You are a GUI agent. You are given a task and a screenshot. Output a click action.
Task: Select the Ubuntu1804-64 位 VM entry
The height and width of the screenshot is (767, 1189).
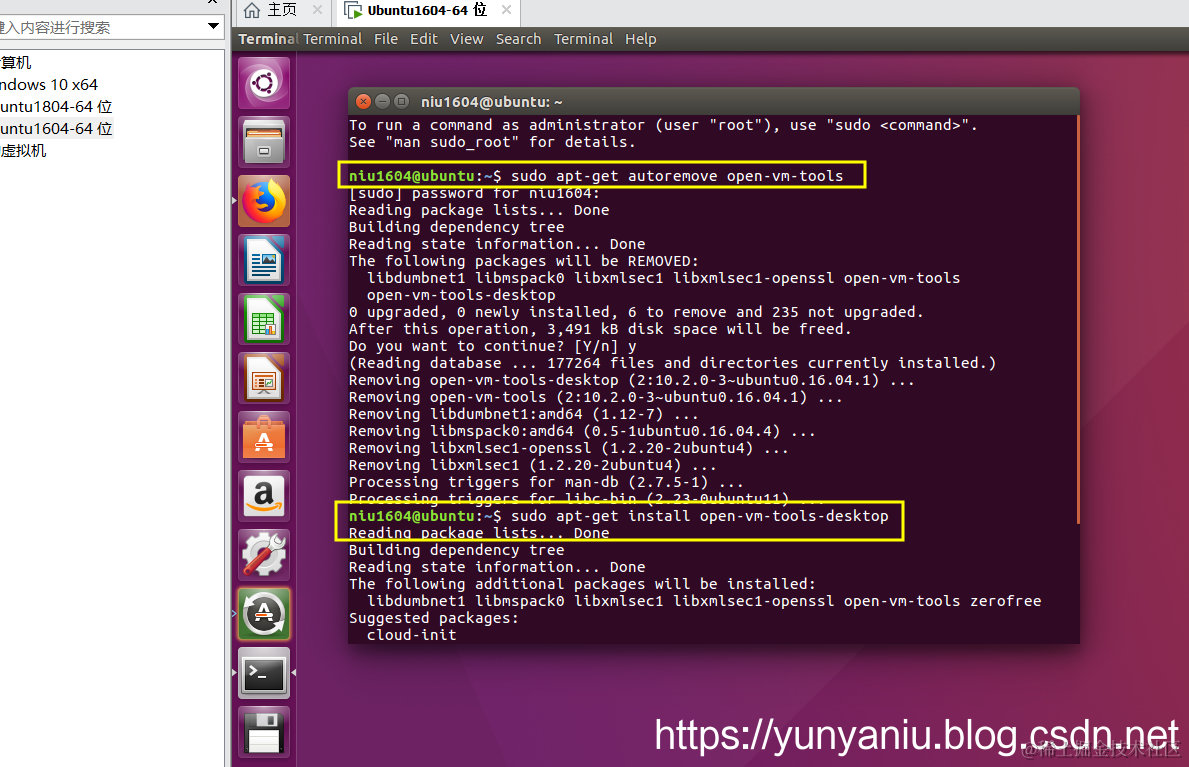56,106
